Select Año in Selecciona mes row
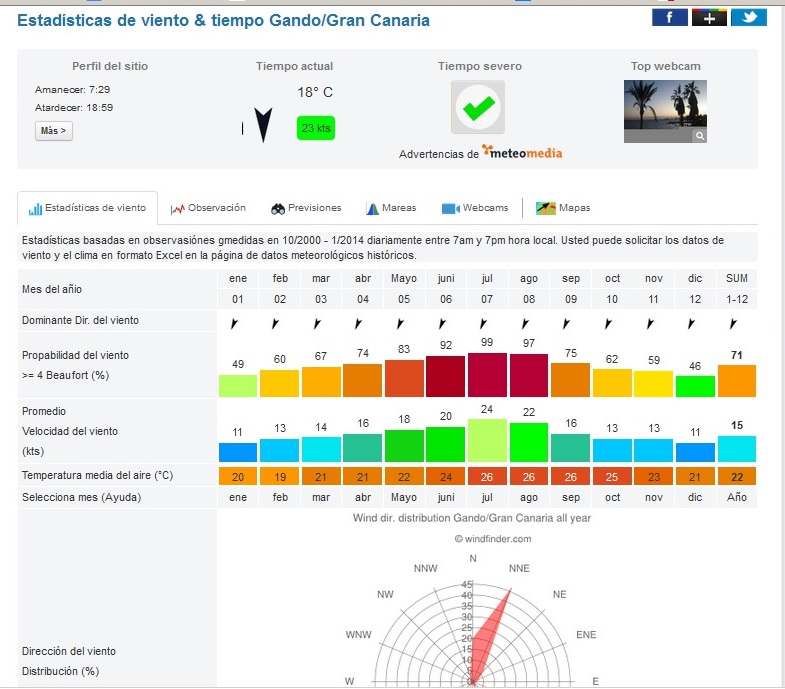The height and width of the screenshot is (689, 785). (x=737, y=497)
